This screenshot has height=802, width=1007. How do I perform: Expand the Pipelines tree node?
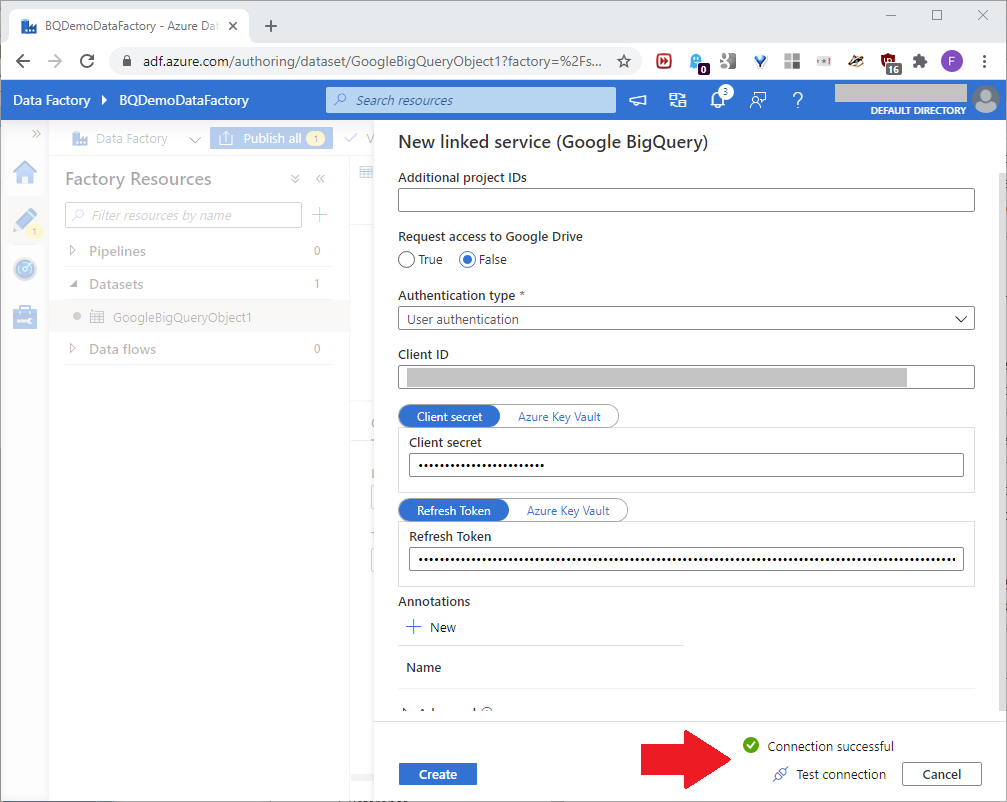[73, 251]
